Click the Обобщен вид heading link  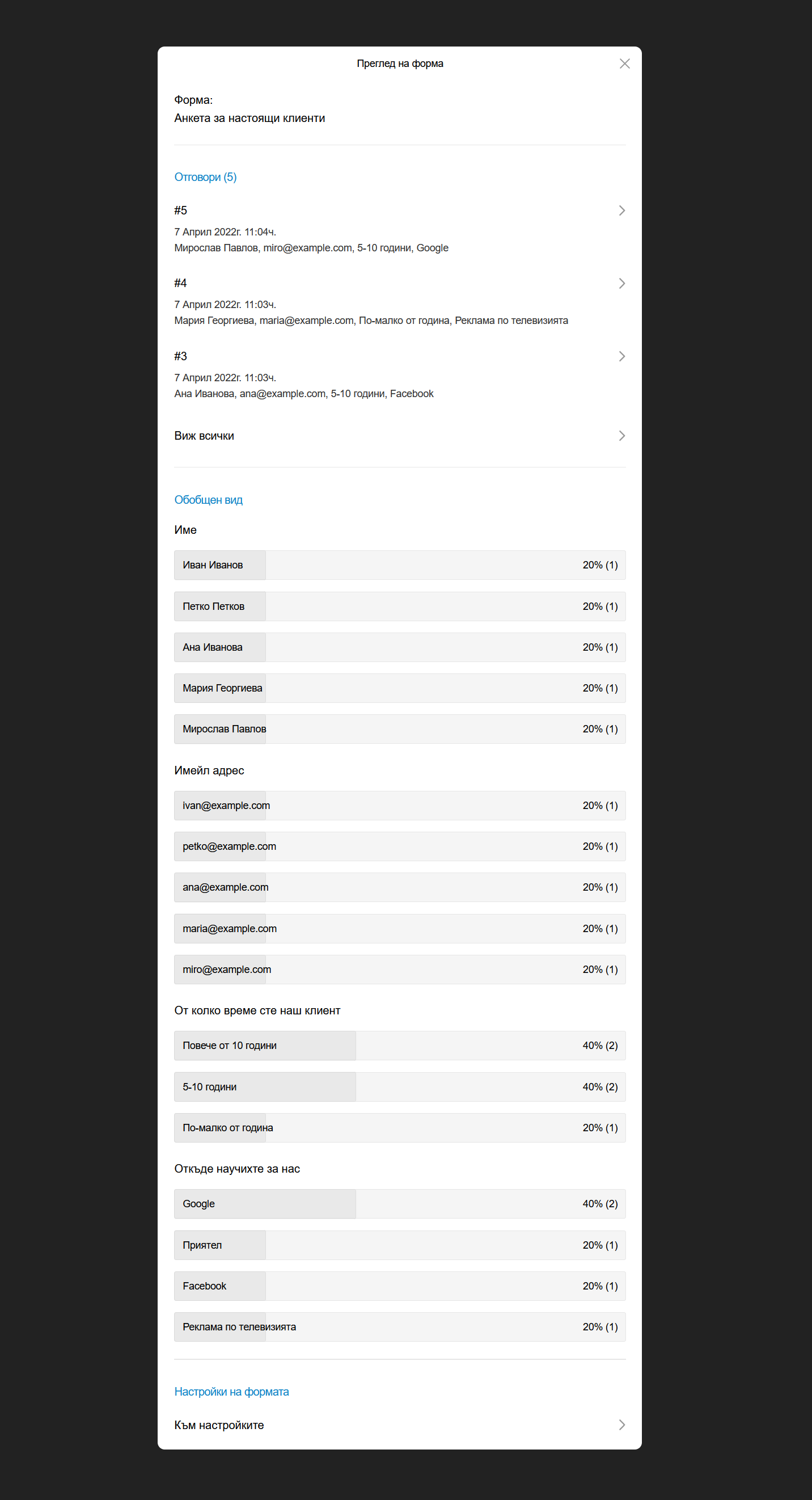point(208,500)
